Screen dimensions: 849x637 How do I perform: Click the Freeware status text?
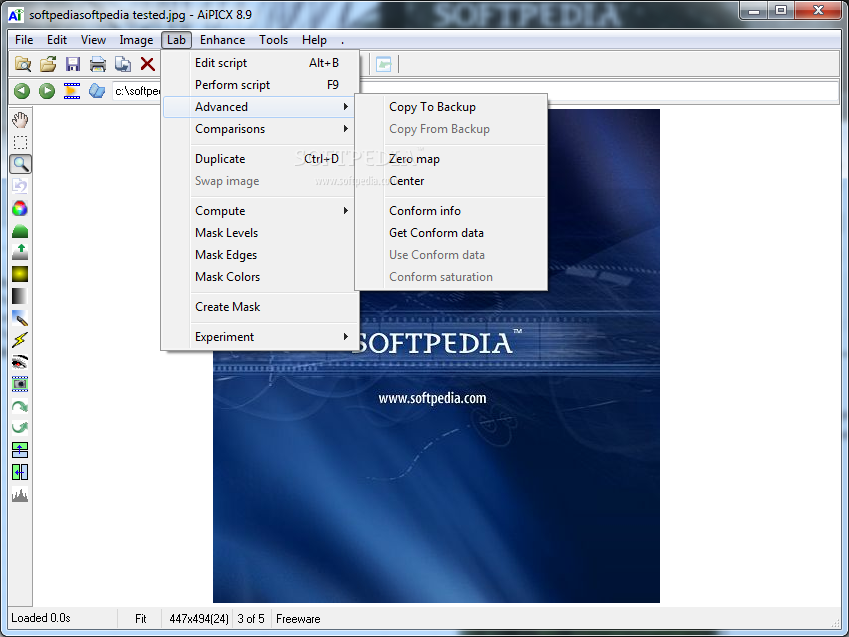click(298, 619)
